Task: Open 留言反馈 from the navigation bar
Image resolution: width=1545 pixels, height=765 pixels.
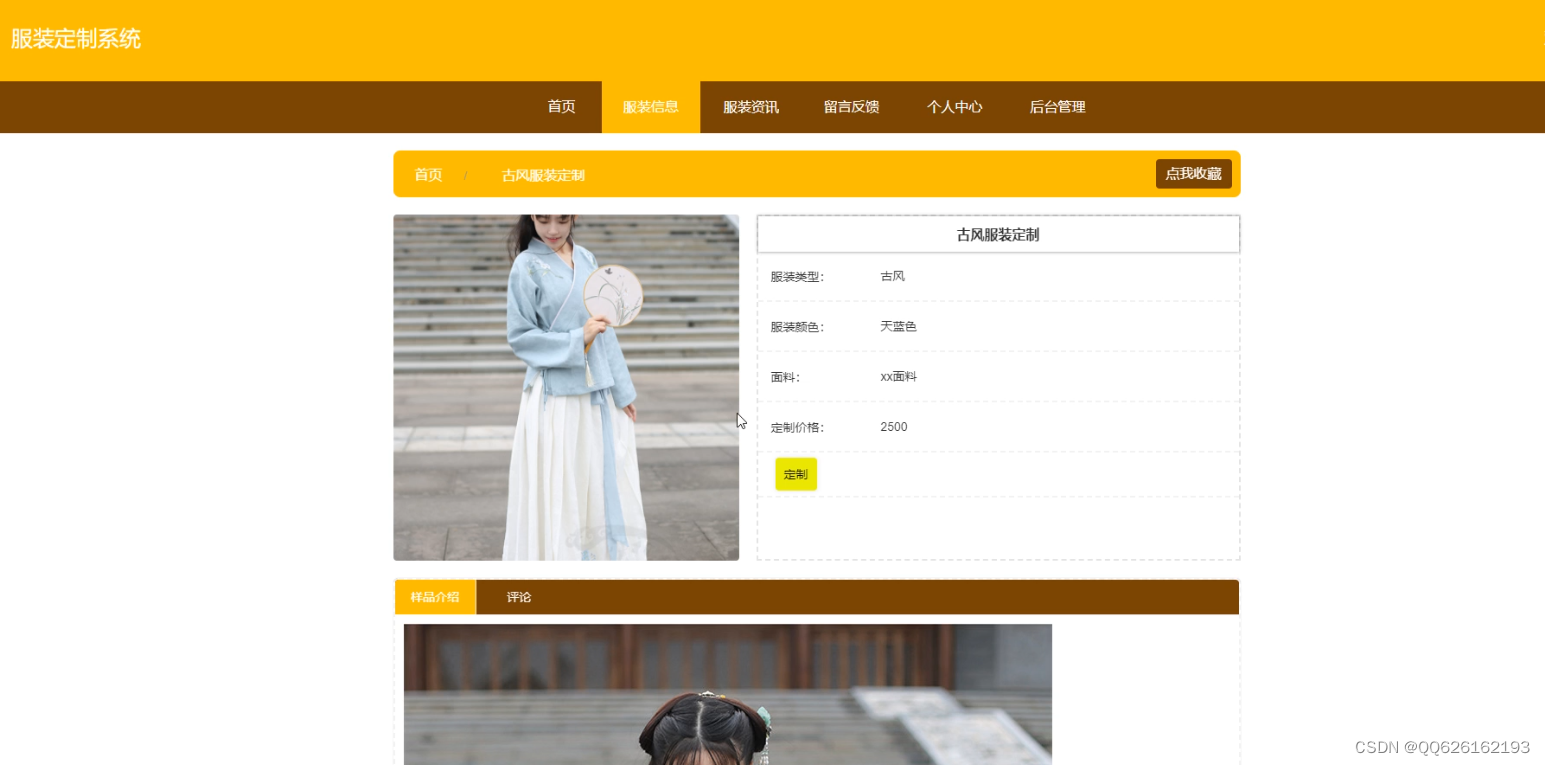Action: point(852,107)
